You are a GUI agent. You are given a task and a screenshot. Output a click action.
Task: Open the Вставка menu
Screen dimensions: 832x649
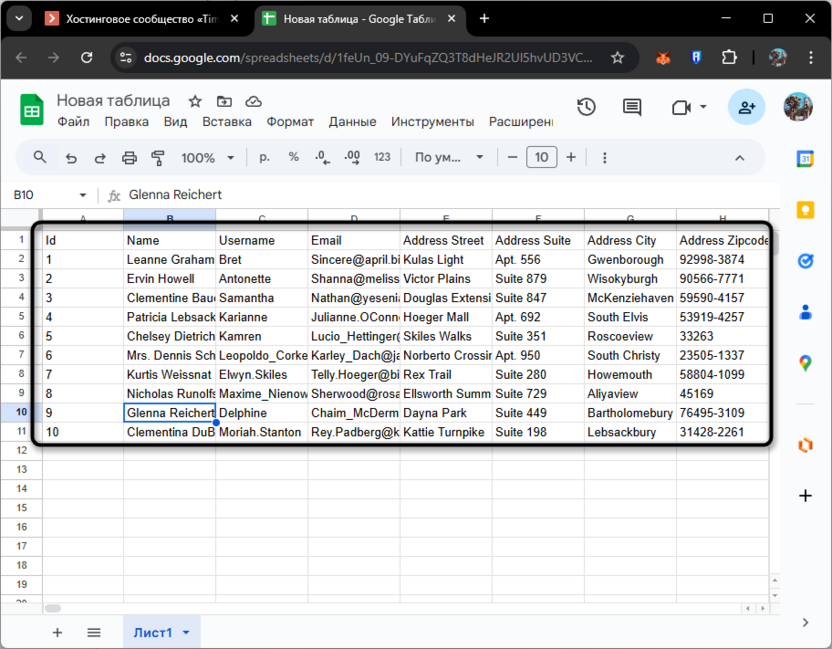[227, 122]
